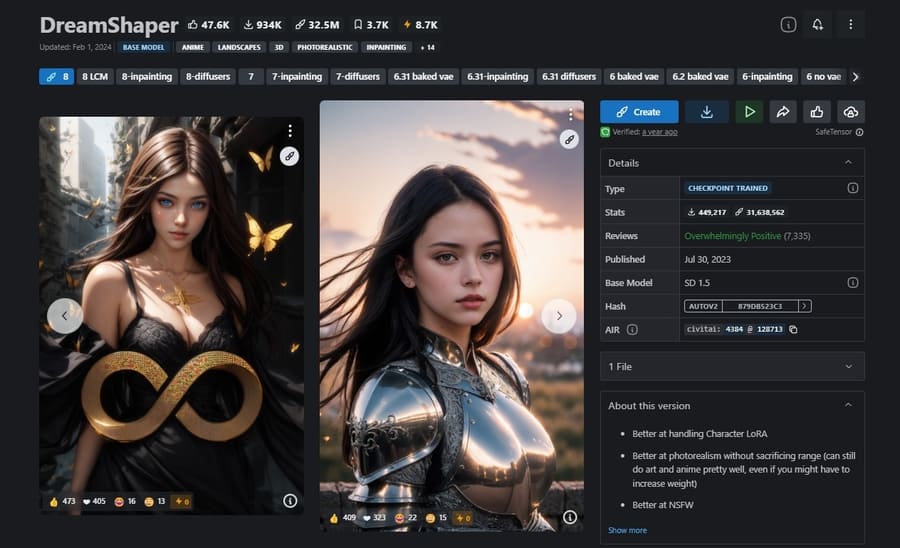The image size is (900, 548).
Task: Select the 8-diffusers version tab
Action: (208, 76)
